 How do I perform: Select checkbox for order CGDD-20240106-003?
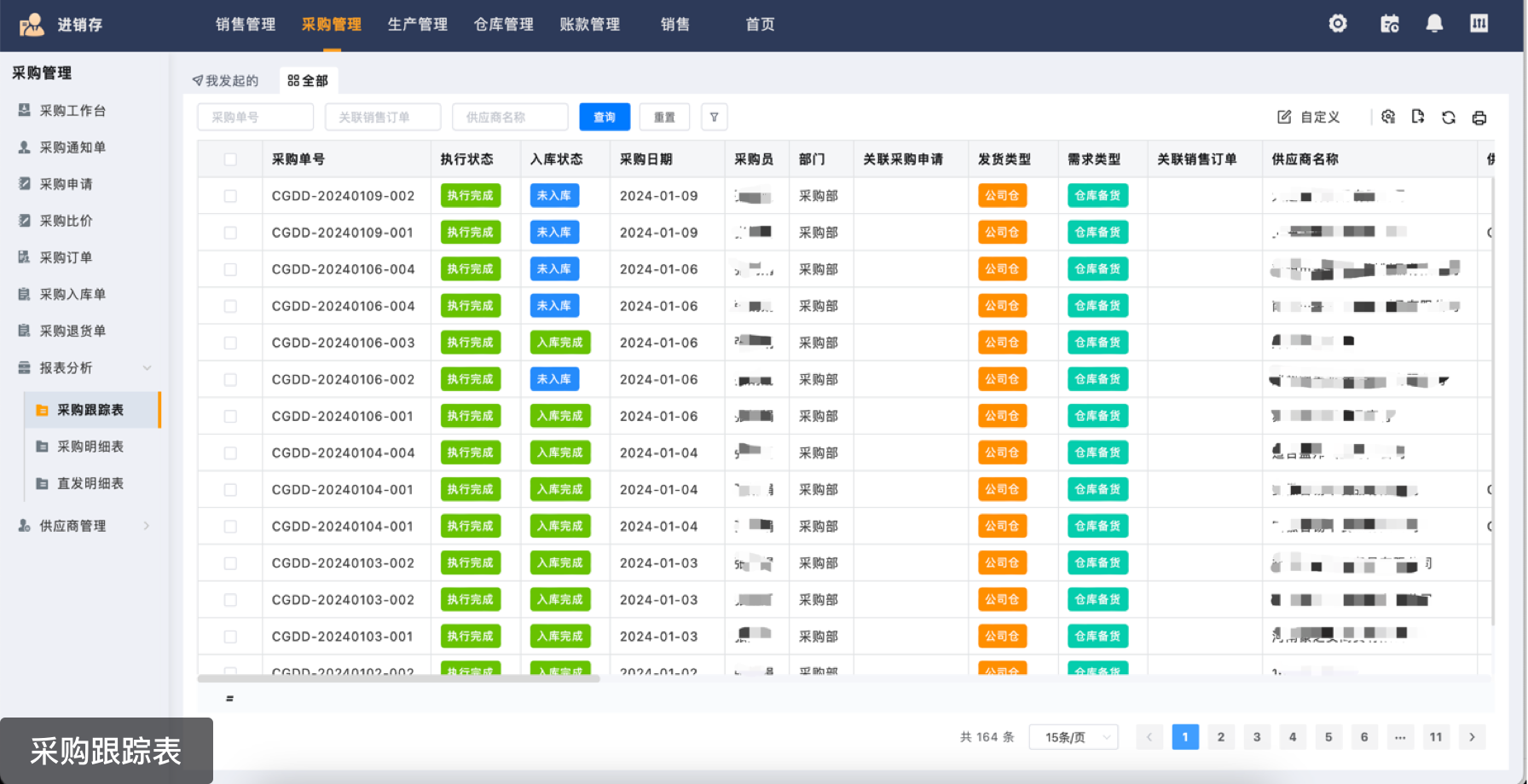coord(230,343)
